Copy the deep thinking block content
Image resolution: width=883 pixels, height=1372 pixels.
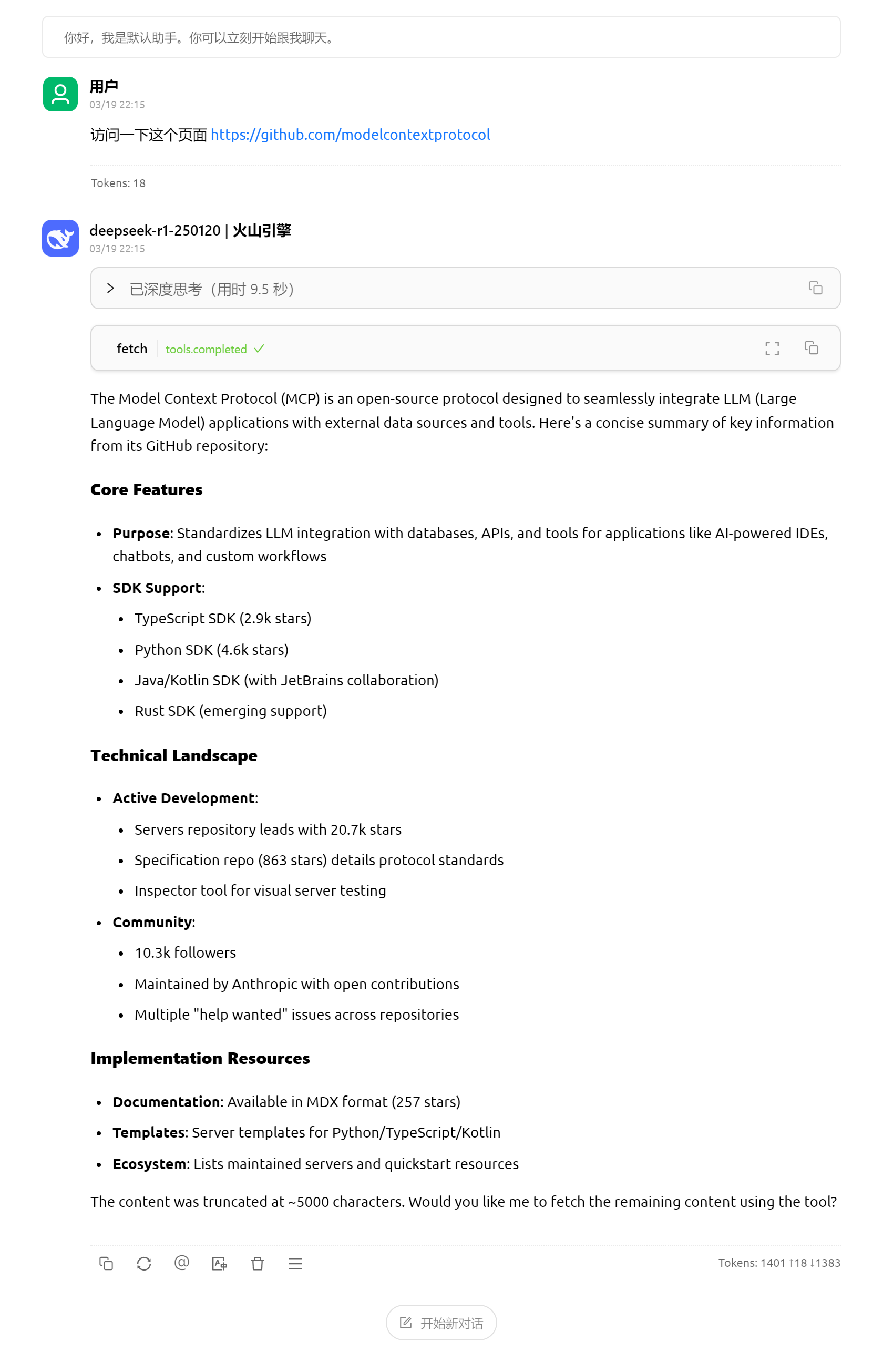[x=815, y=288]
